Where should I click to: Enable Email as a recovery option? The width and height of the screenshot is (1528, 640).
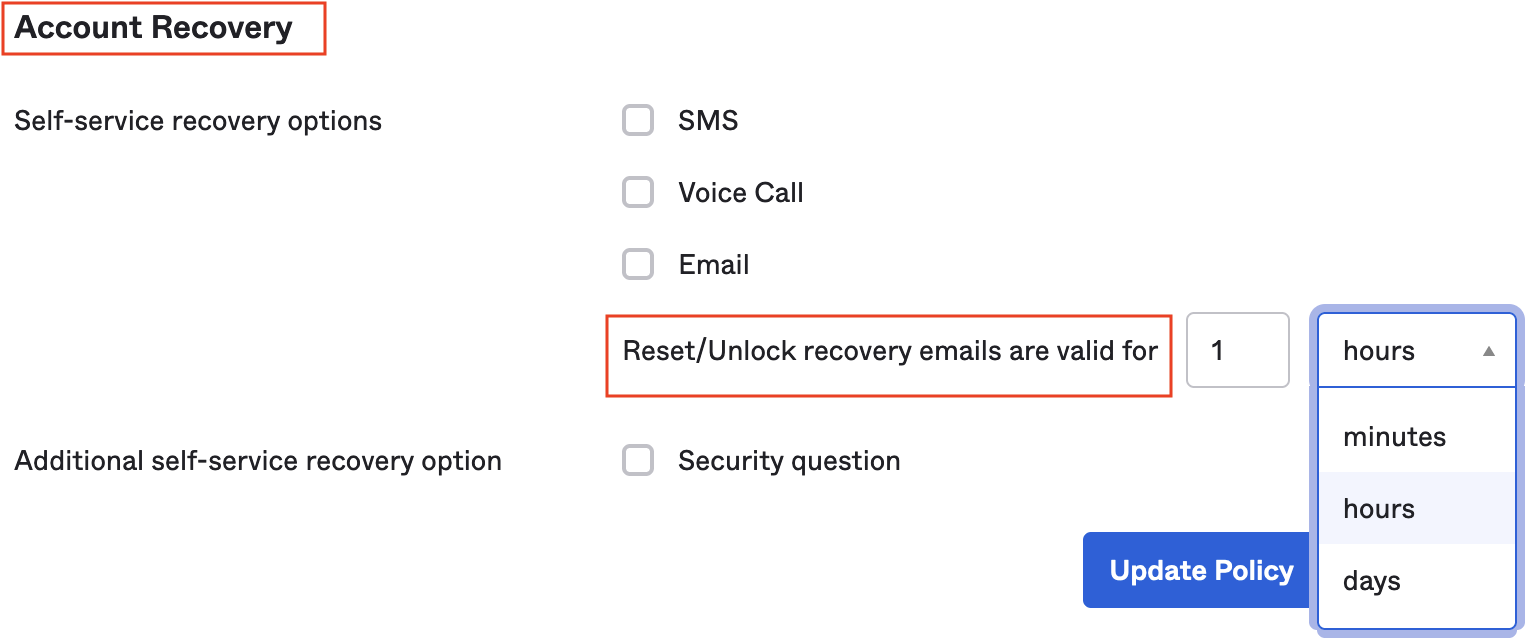tap(637, 264)
